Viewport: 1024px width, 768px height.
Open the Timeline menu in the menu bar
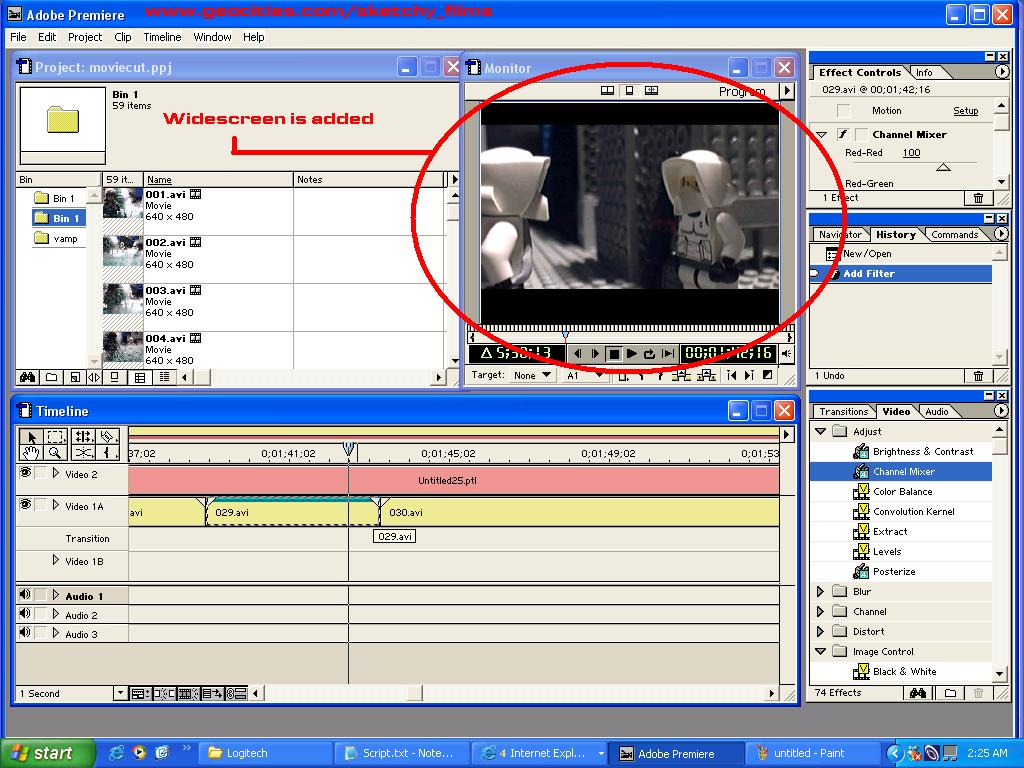162,37
